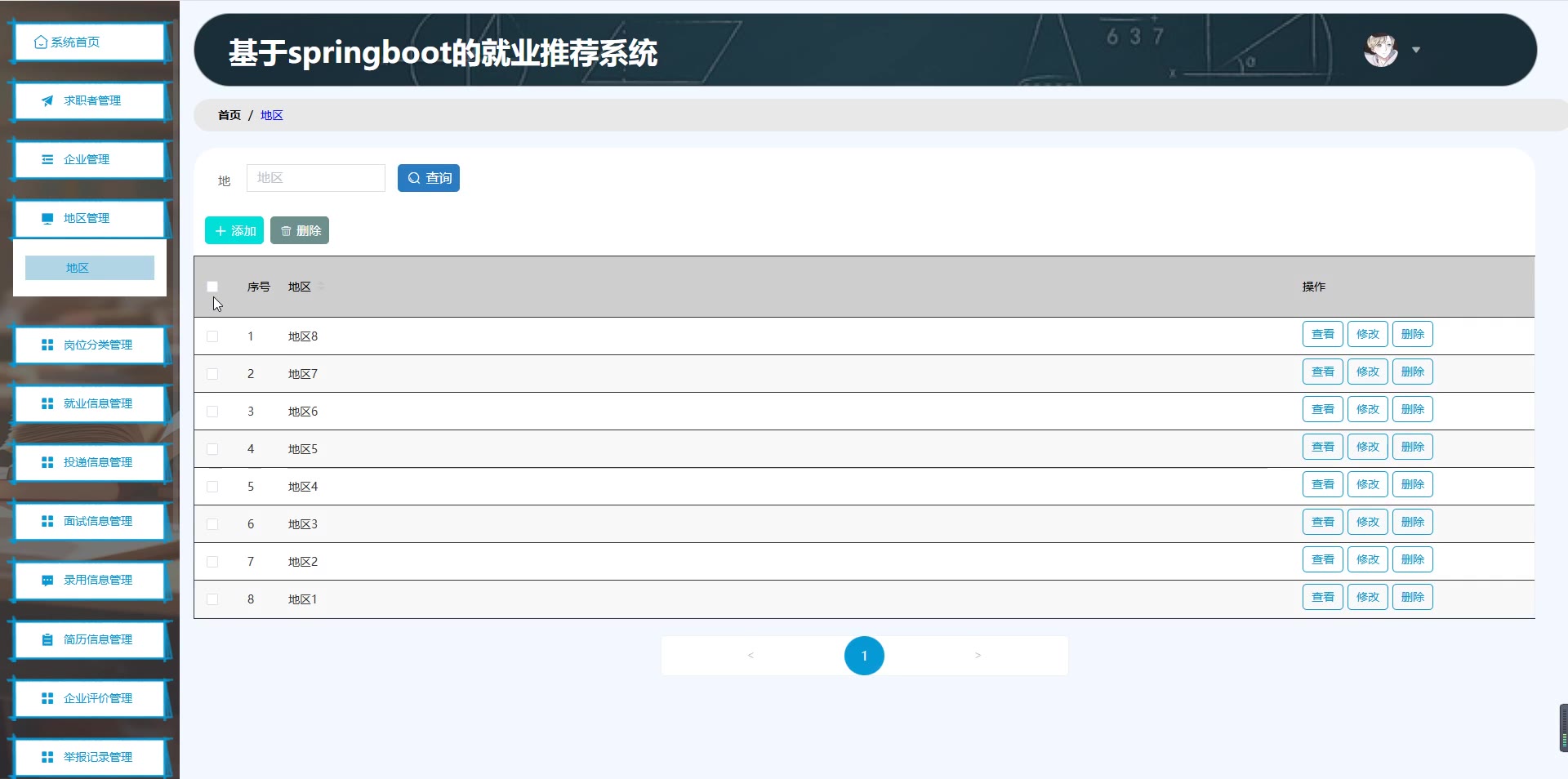Click the paper plane icon for 求职者管理

47,101
